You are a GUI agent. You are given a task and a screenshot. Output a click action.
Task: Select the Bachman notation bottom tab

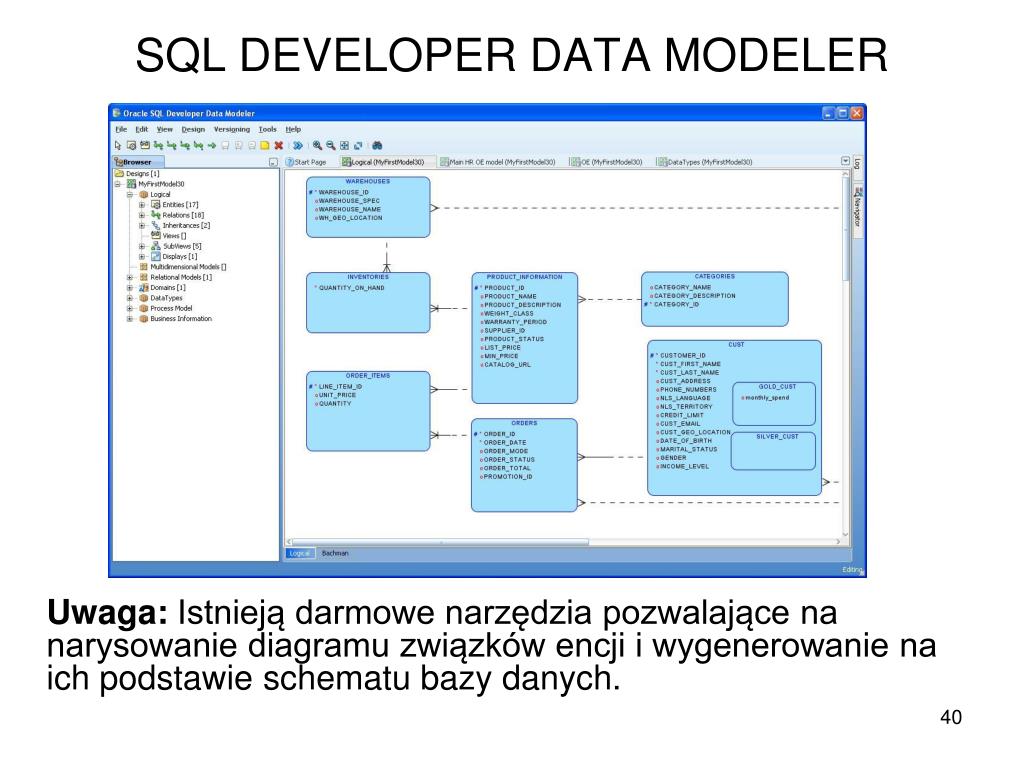coord(335,553)
